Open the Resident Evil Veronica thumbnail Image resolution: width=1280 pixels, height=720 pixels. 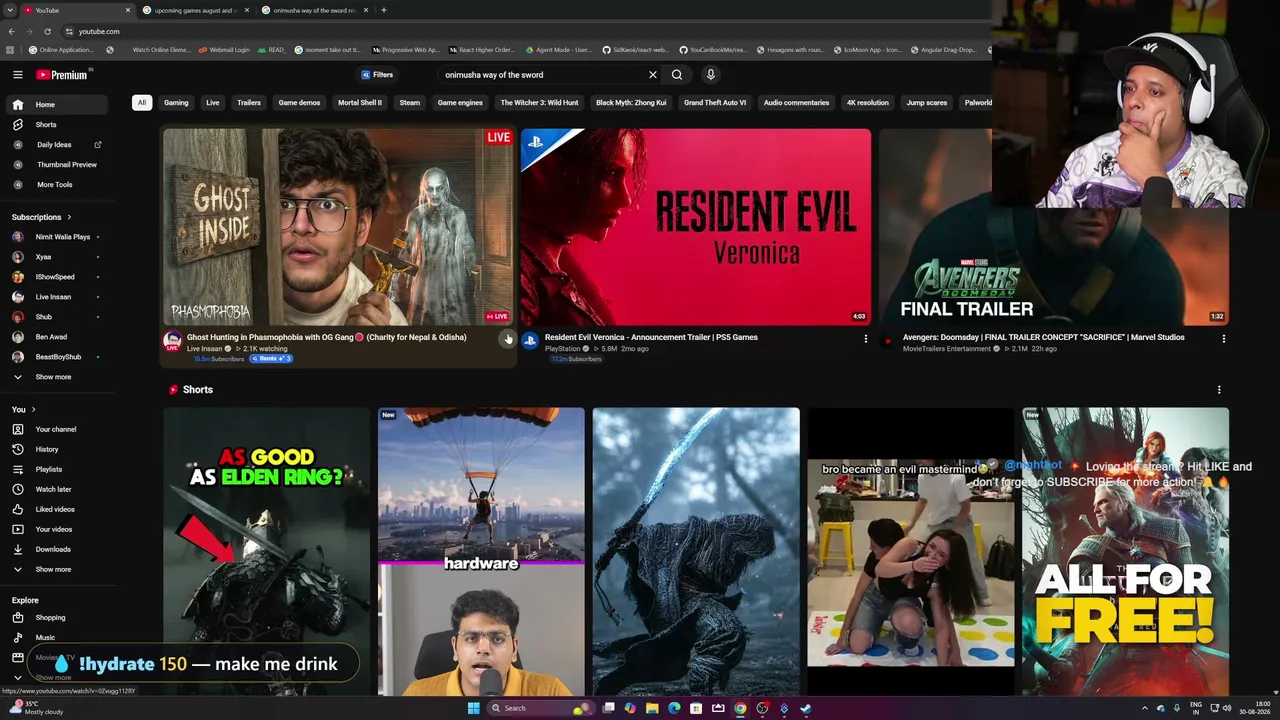click(x=696, y=227)
